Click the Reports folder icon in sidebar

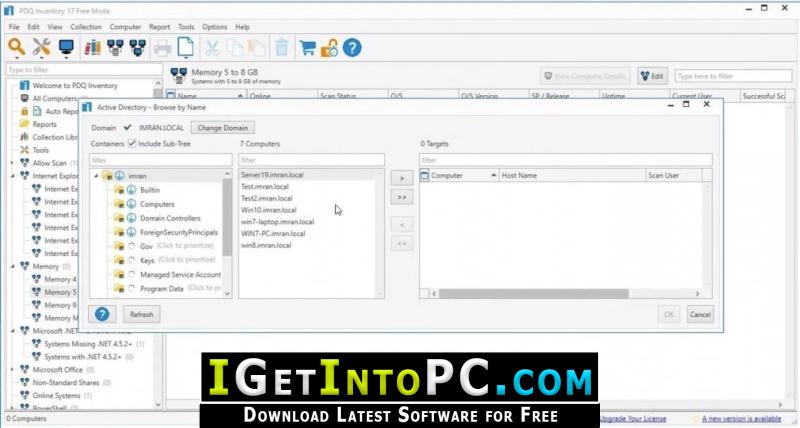24,124
